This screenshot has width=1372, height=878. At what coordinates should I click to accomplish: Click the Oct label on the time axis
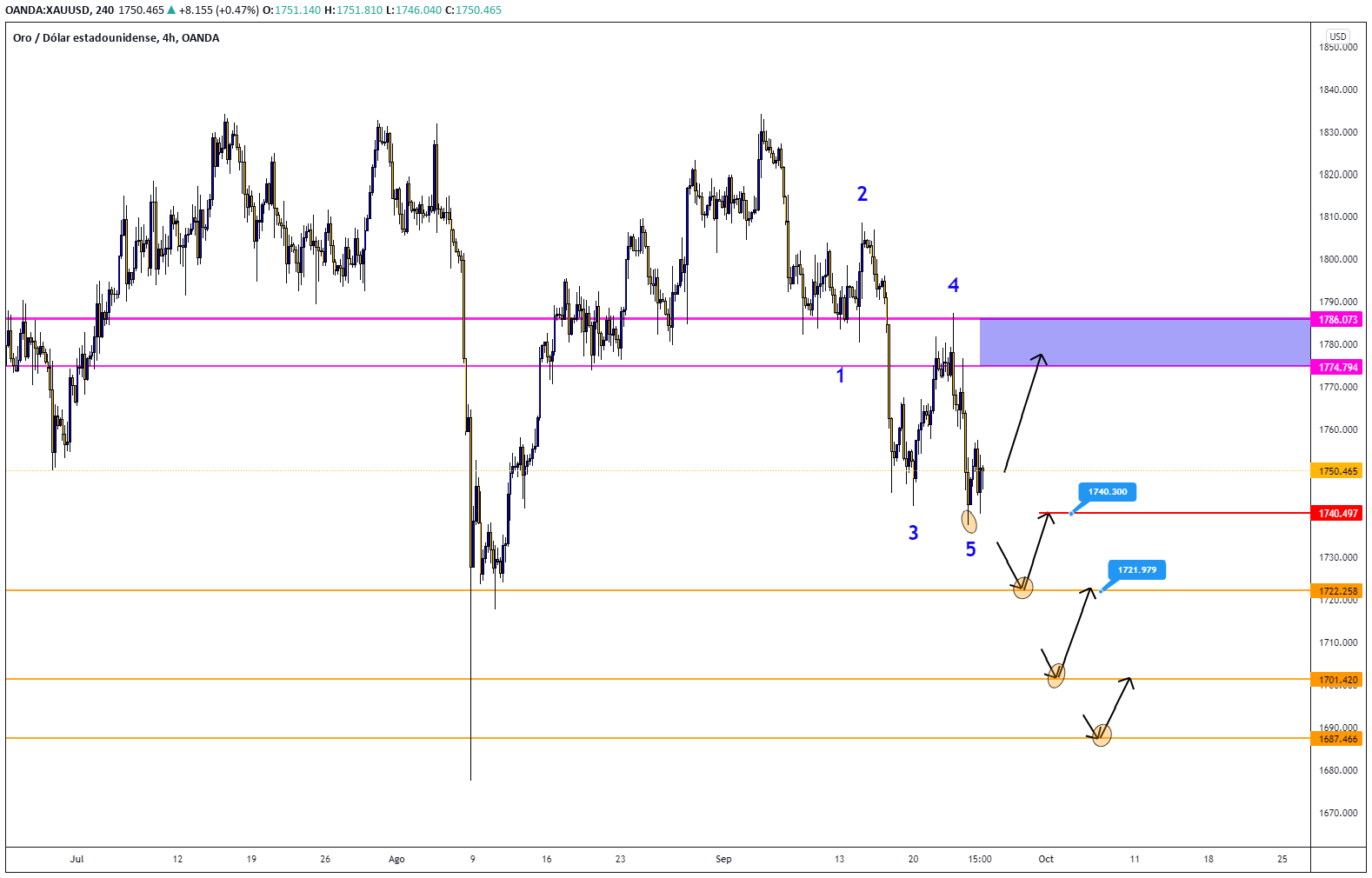click(x=1046, y=859)
